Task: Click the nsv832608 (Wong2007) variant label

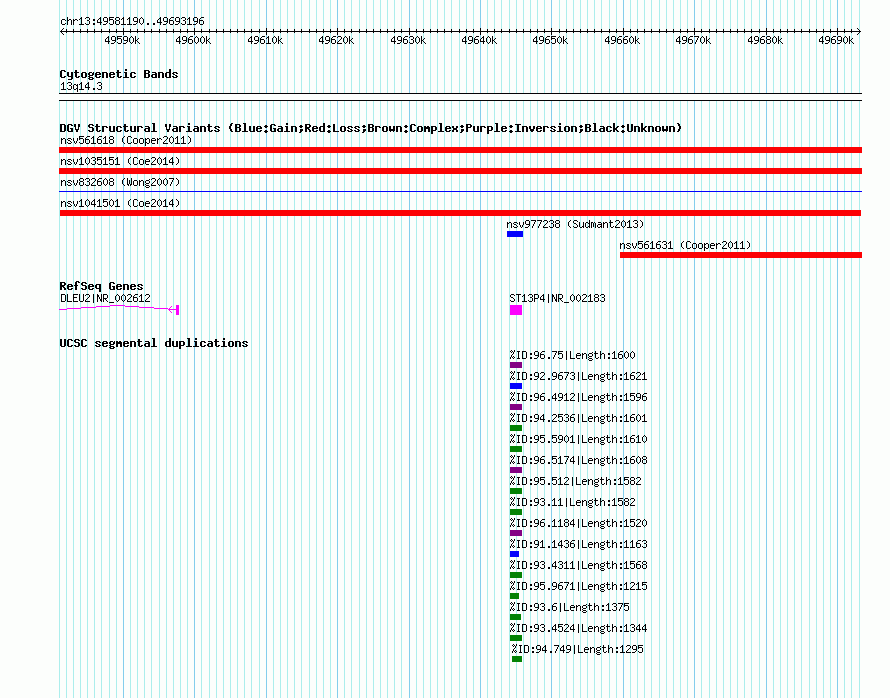Action: tap(120, 182)
